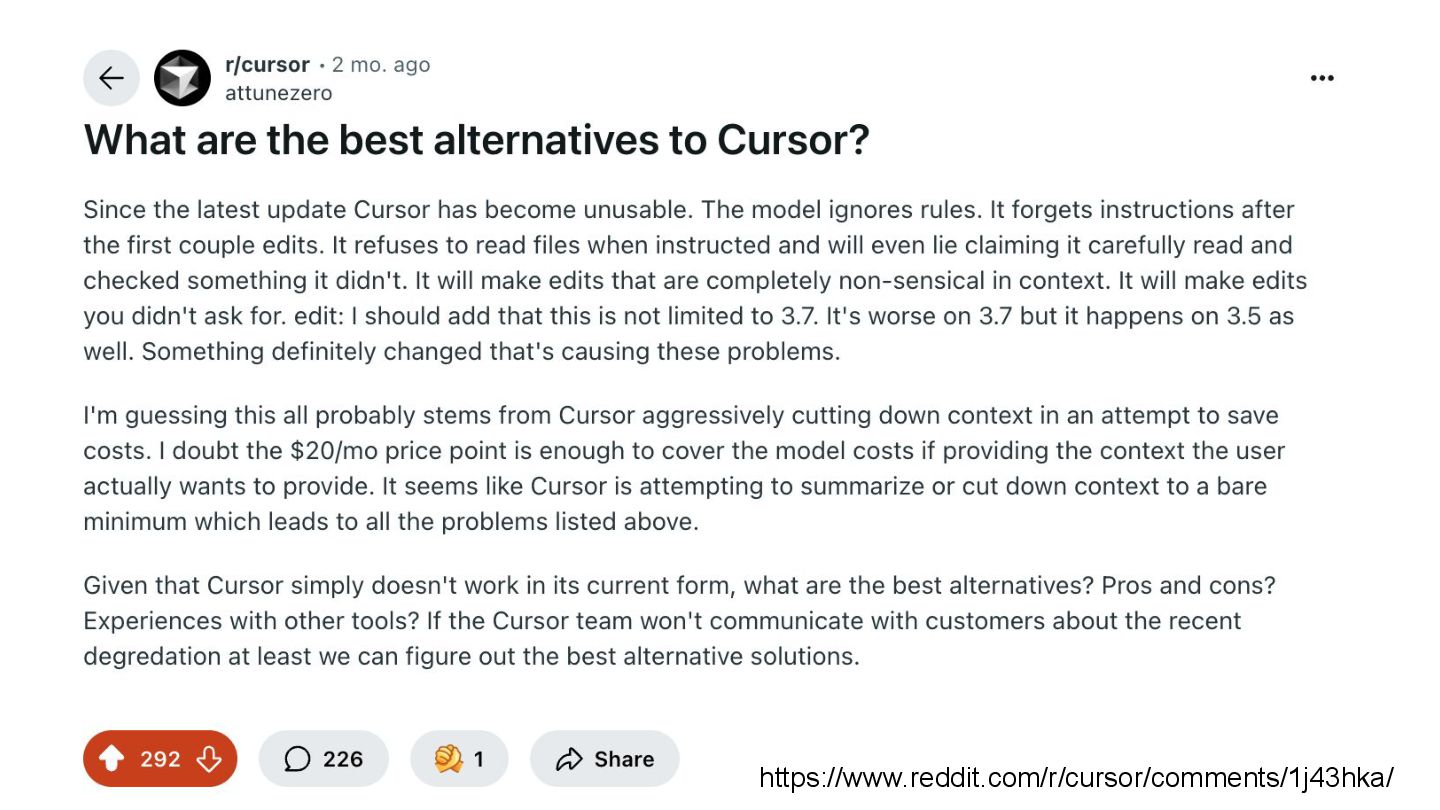Screen dimensions: 1440x810
Task: Click the 292 vote score
Action: coord(160,759)
